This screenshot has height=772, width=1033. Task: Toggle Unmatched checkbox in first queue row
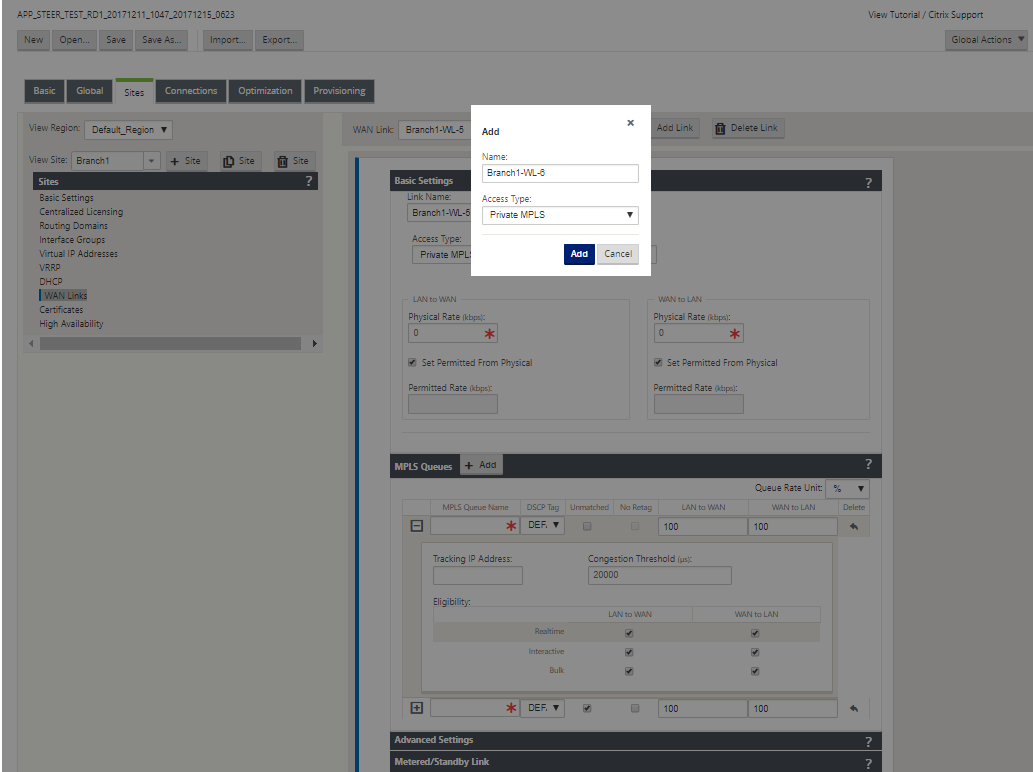click(587, 526)
